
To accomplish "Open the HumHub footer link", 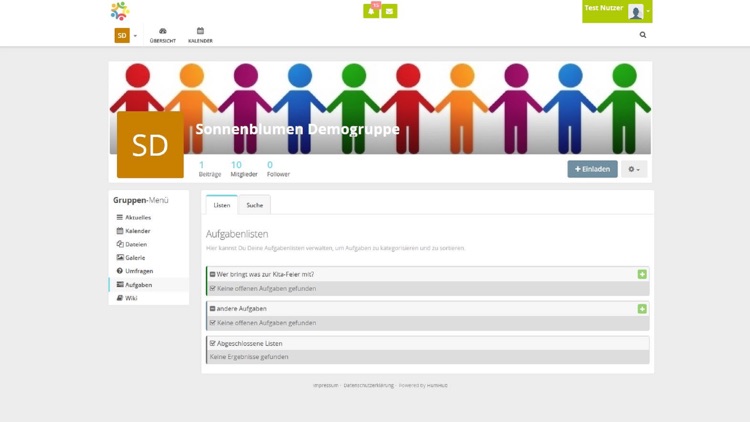I will coord(437,385).
